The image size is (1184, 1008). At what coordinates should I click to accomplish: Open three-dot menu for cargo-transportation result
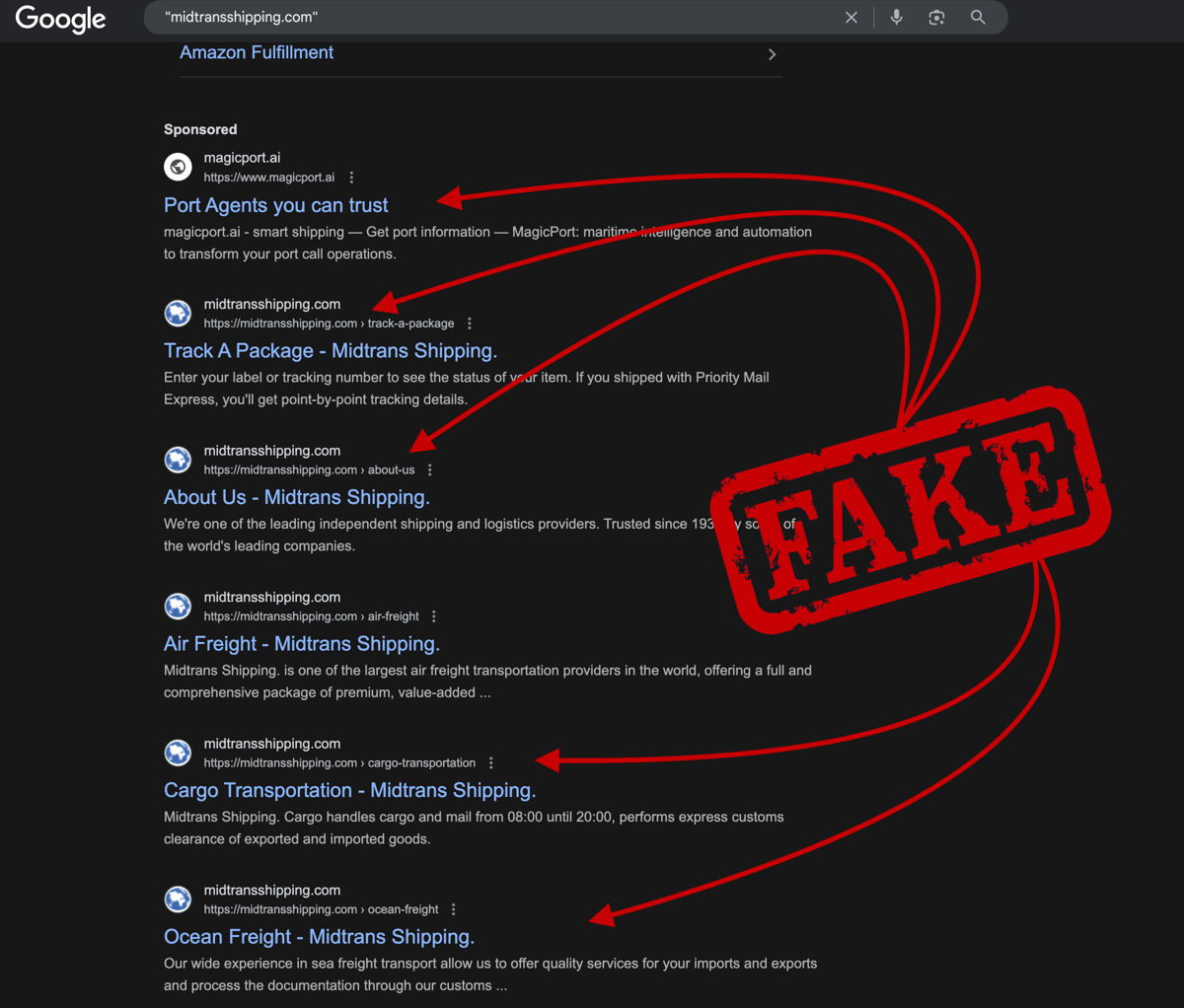pyautogui.click(x=491, y=763)
